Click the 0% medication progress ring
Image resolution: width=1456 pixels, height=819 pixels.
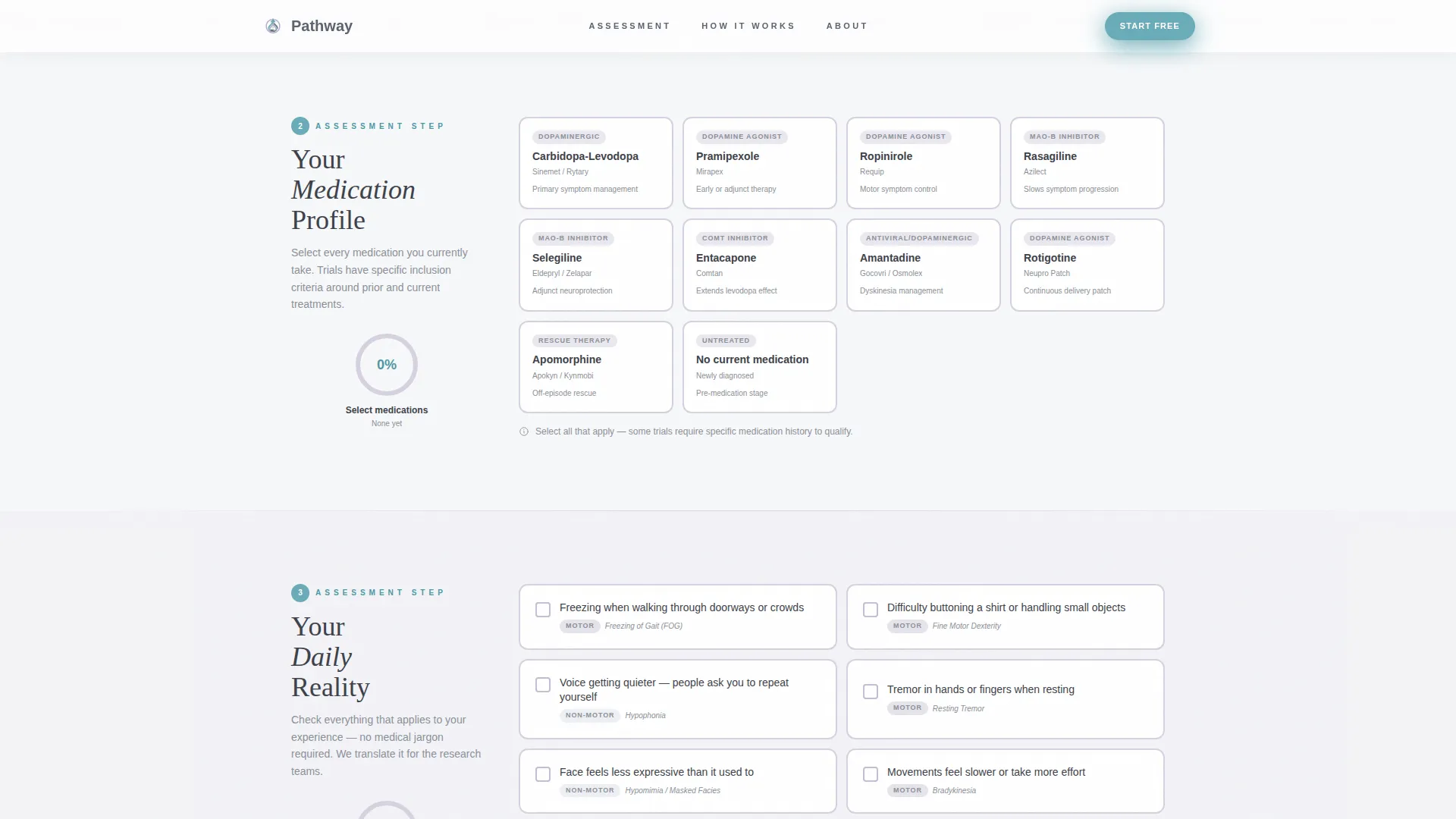(387, 365)
